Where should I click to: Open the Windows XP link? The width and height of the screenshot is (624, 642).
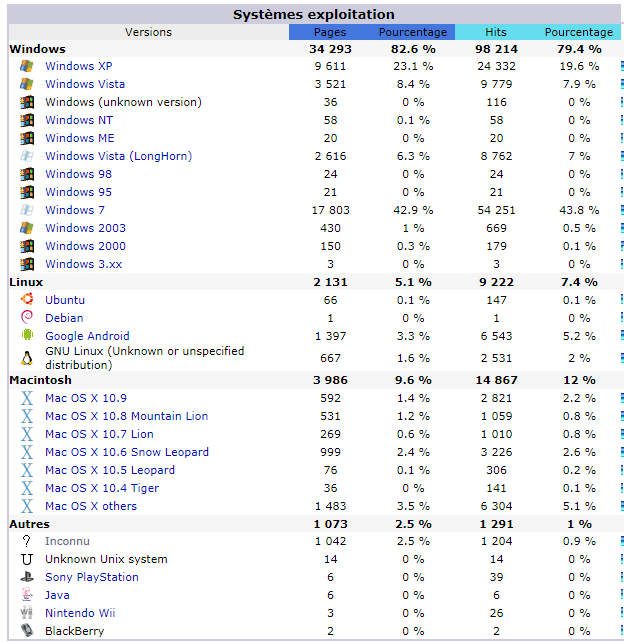(x=79, y=66)
